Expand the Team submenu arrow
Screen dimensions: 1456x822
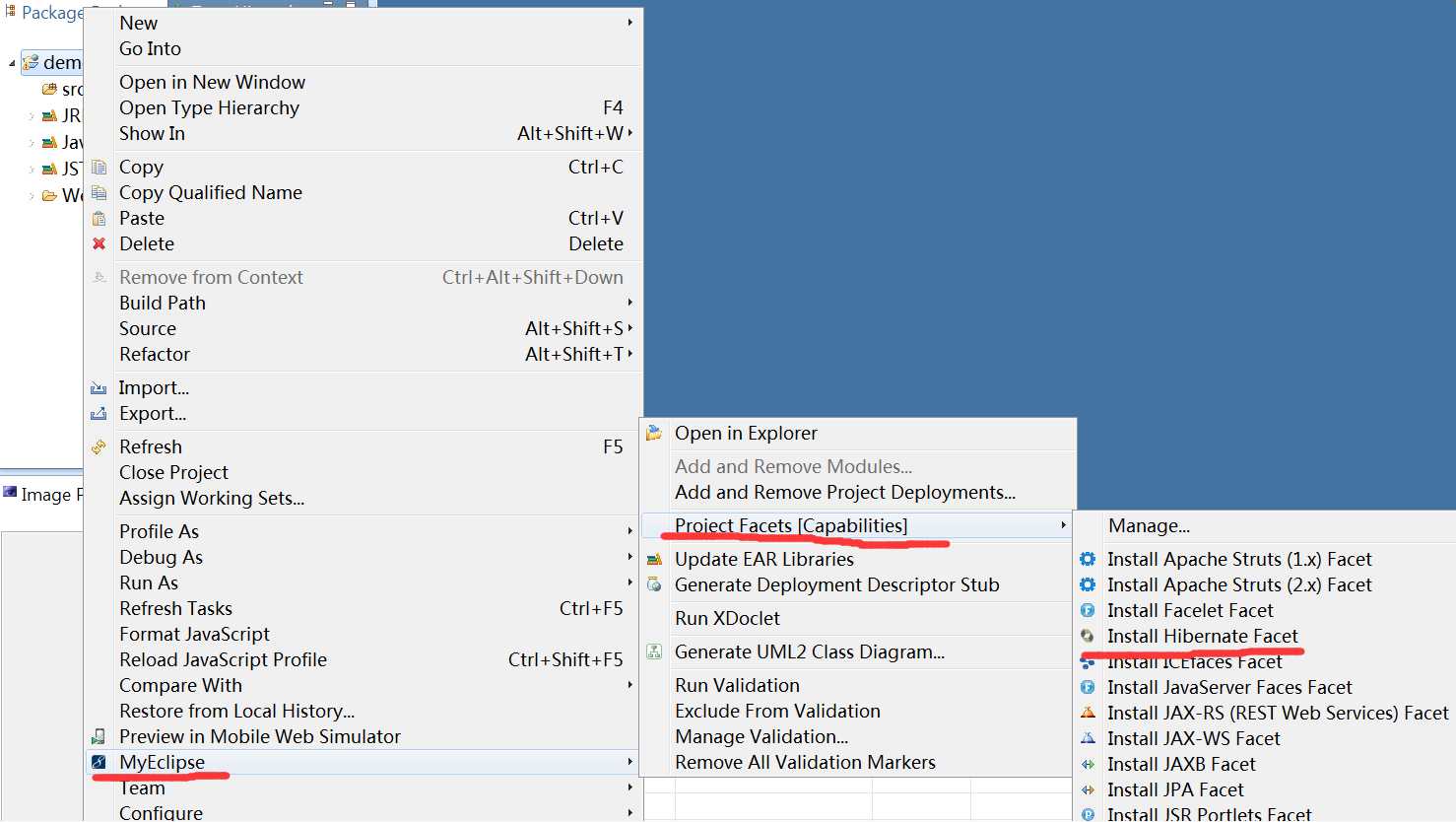point(630,787)
